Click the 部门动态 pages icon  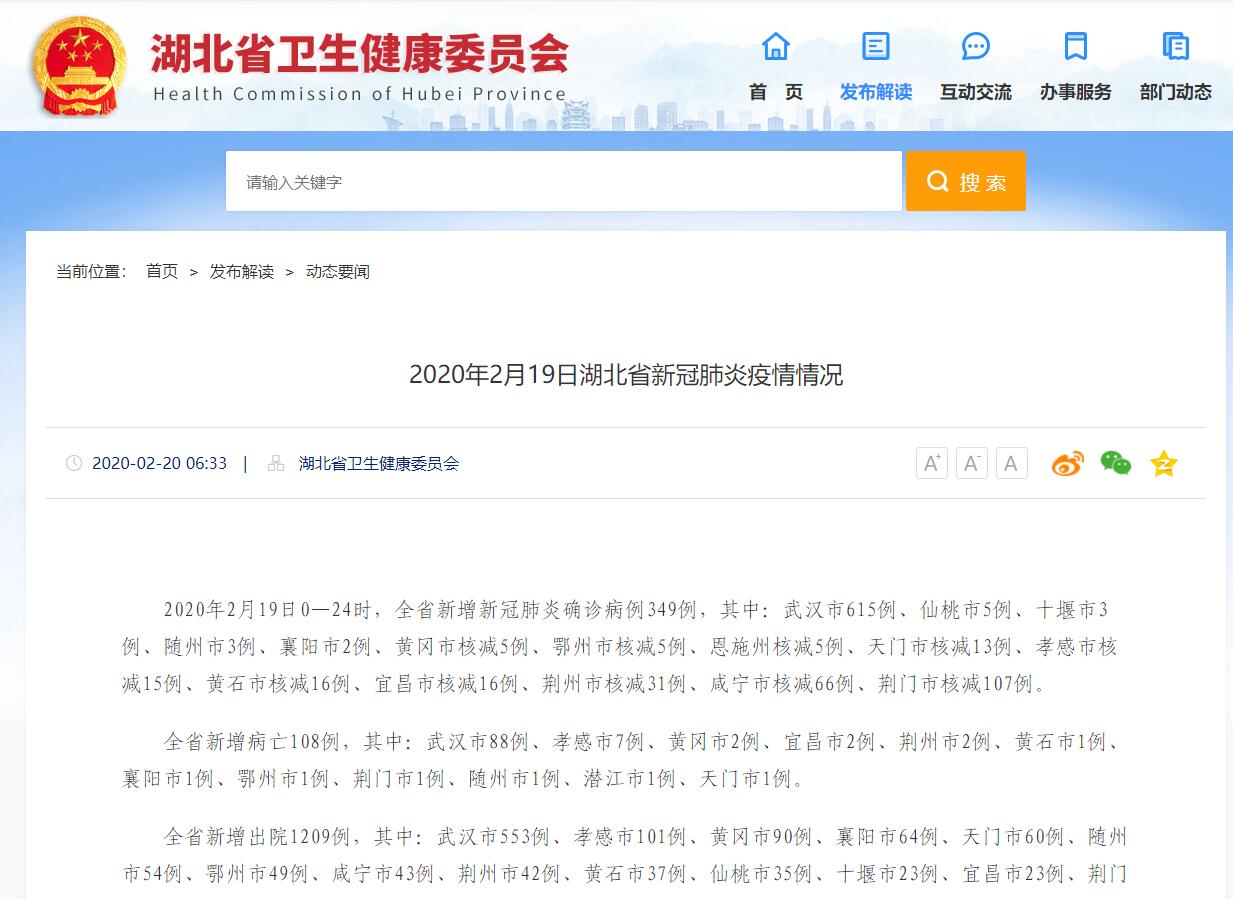(x=1176, y=46)
